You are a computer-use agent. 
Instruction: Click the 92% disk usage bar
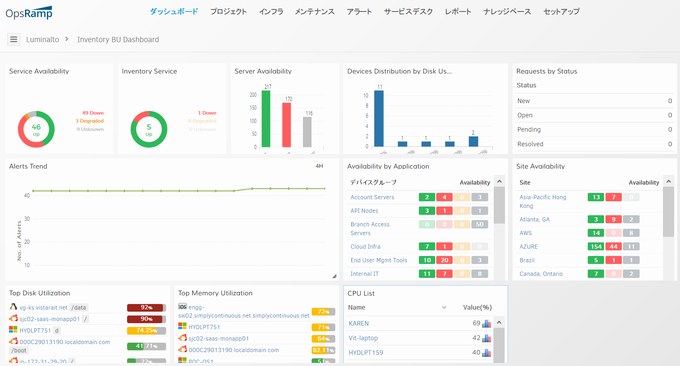(146, 307)
